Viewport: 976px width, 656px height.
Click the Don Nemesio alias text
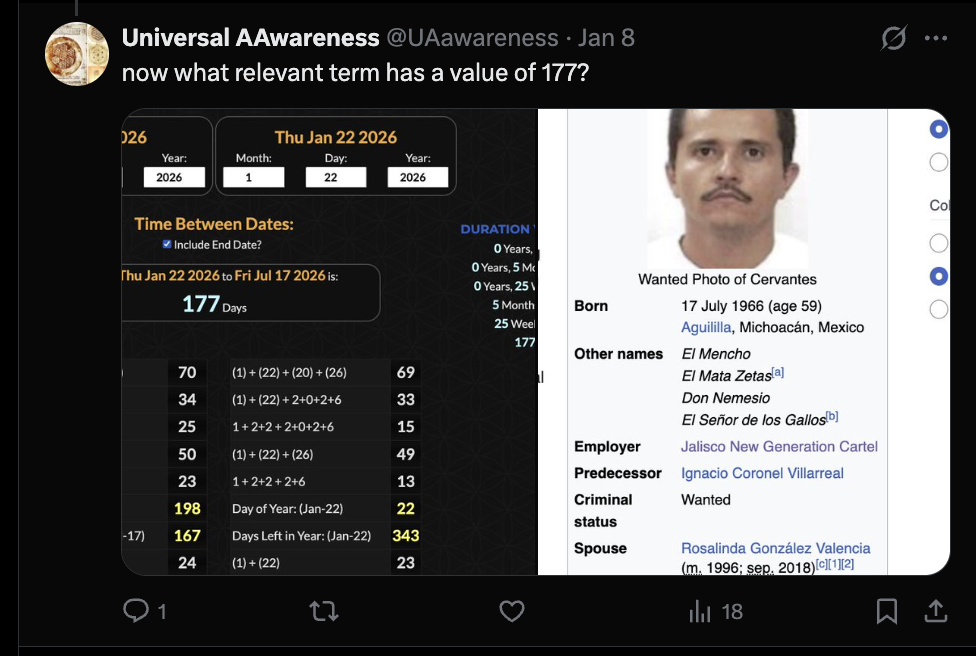click(726, 398)
